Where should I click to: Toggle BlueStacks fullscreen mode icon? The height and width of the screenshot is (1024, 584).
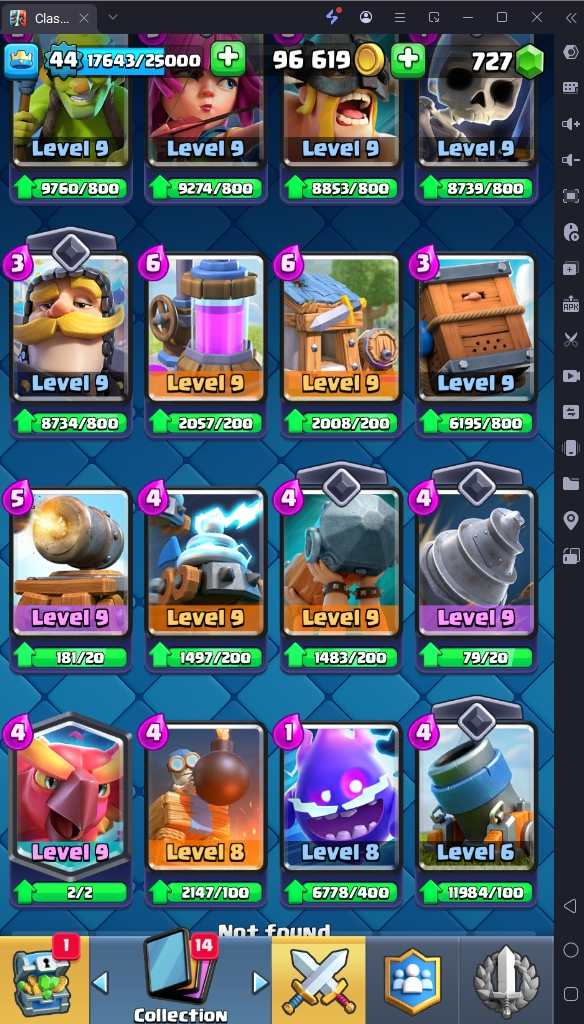570,196
